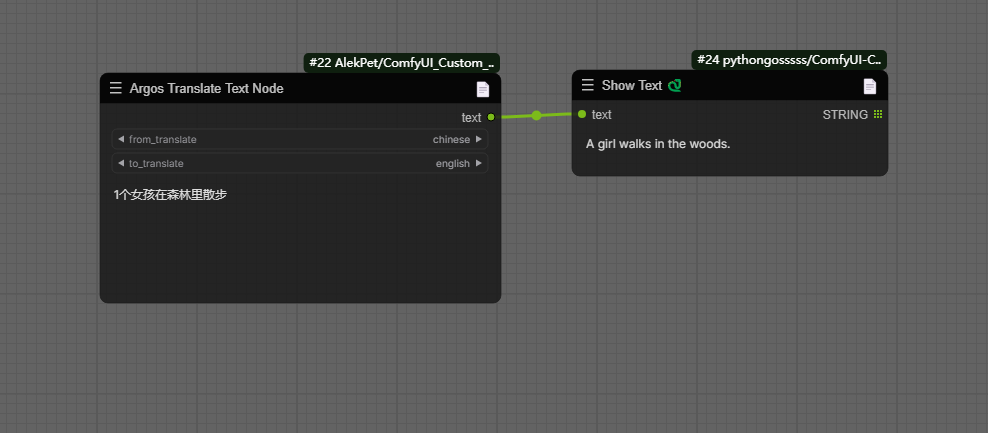Click the hamburger icon on Show Text node
988x433 pixels.
click(x=588, y=86)
